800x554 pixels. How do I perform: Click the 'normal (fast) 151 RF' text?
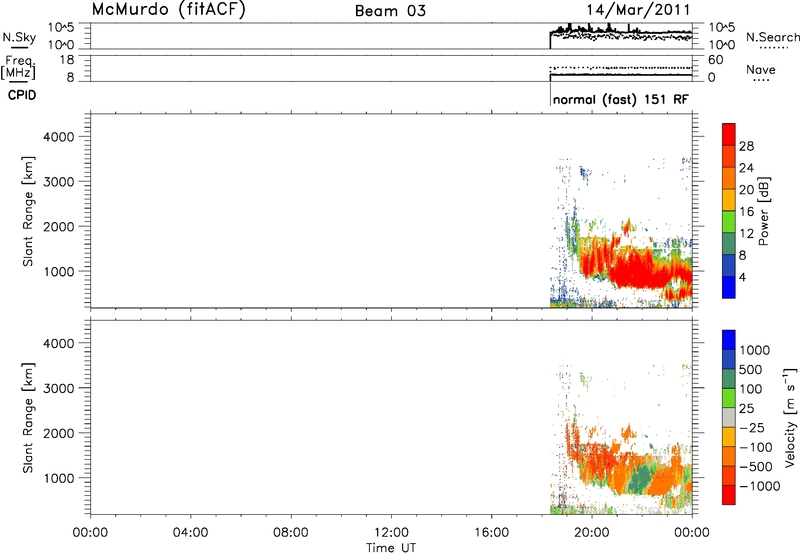pos(620,99)
